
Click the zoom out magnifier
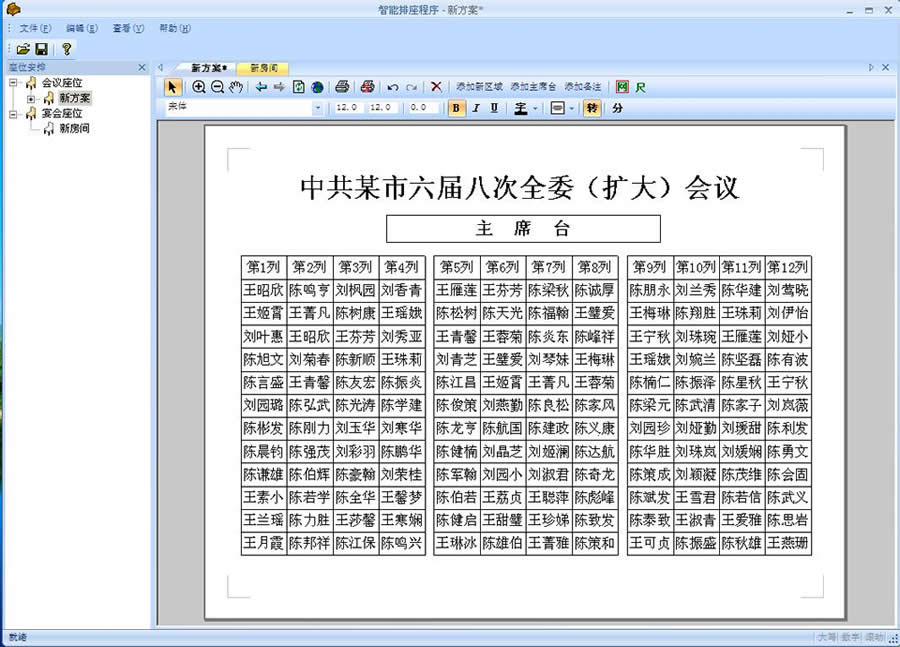click(x=217, y=87)
